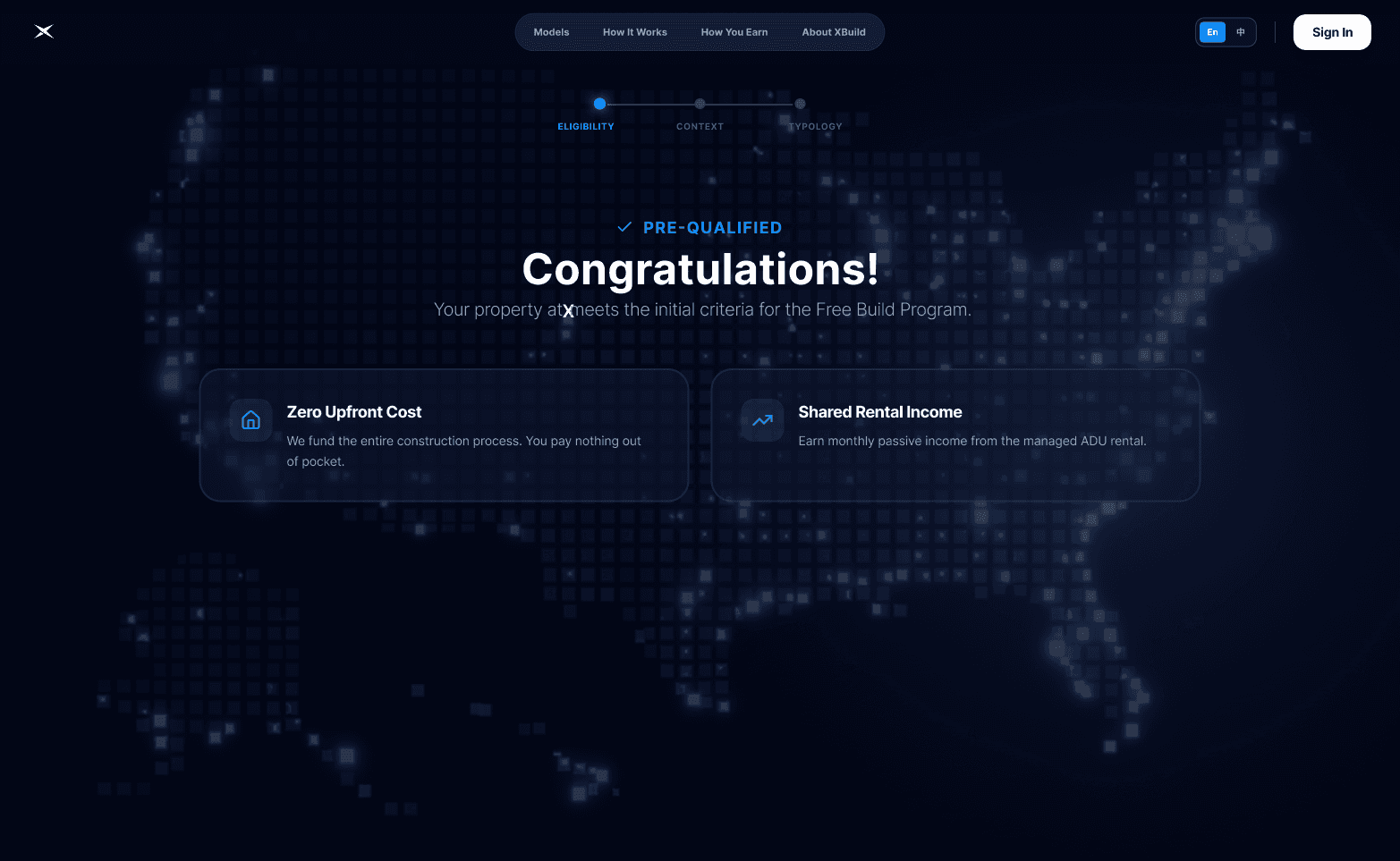Switch language to Chinese (中)
1400x861 pixels.
(1241, 32)
